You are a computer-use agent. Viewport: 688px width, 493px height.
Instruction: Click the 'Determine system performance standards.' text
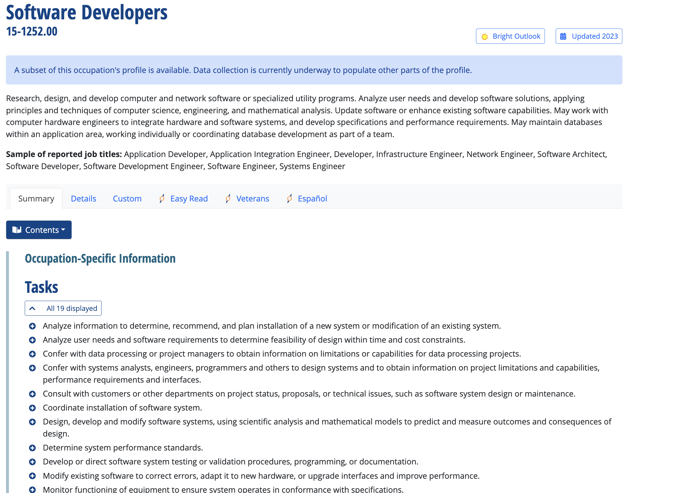pyautogui.click(x=123, y=448)
